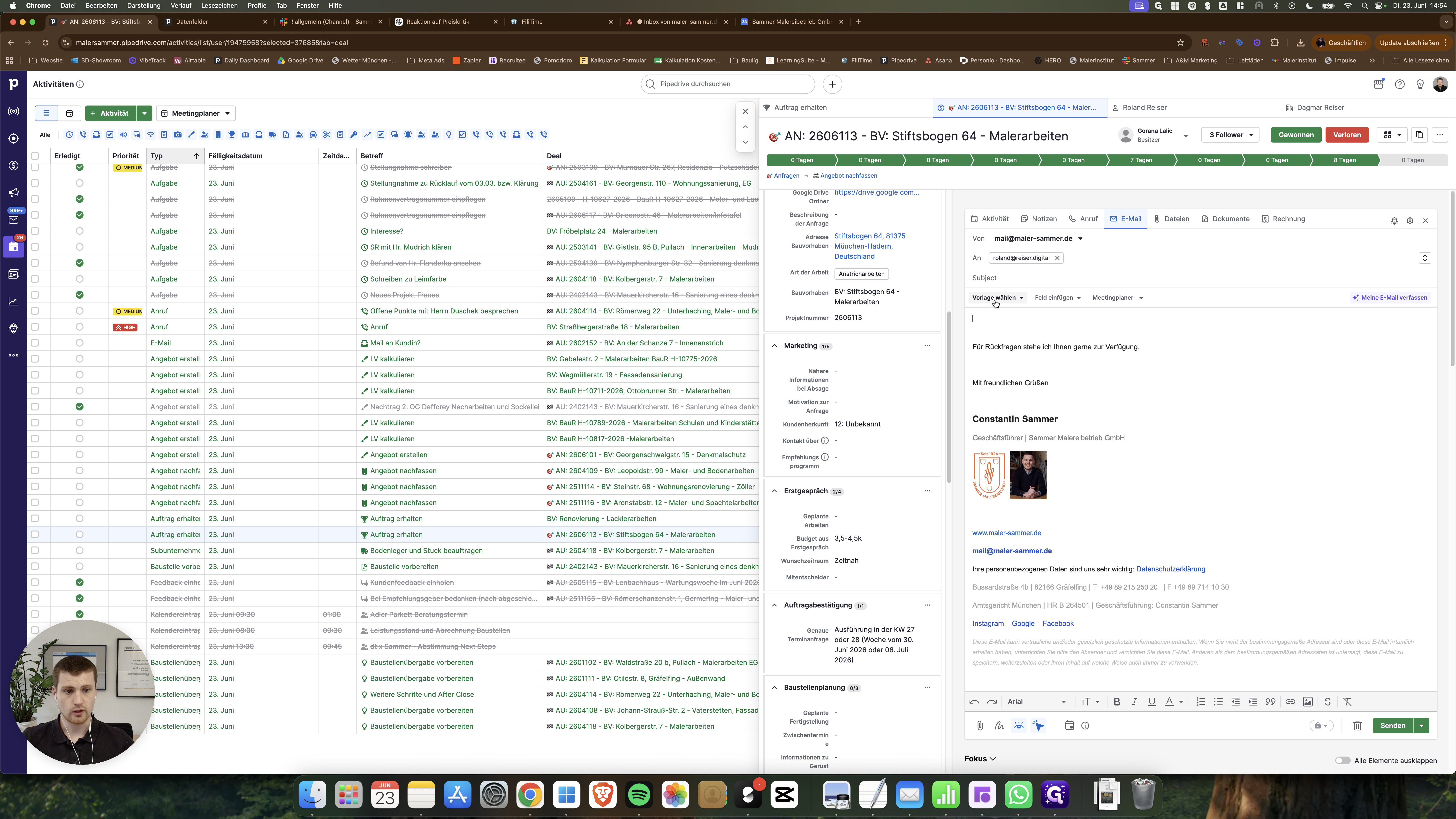
Task: Filter activities by the lightbulb icon type
Action: point(449,135)
